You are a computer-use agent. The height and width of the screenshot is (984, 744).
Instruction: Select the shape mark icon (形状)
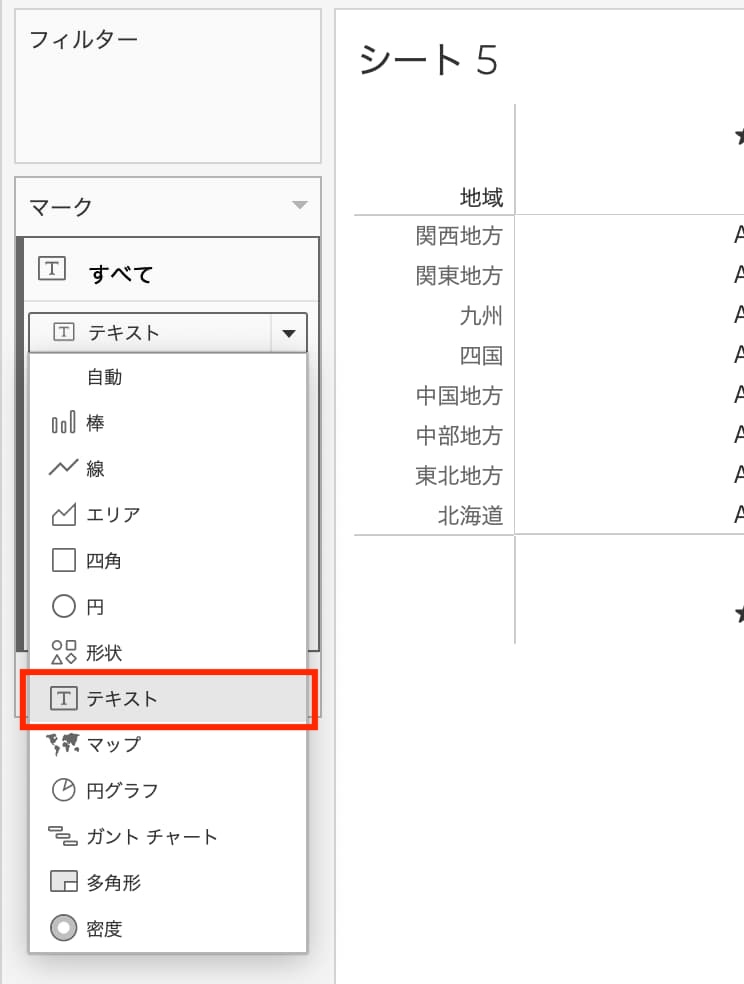tap(64, 653)
